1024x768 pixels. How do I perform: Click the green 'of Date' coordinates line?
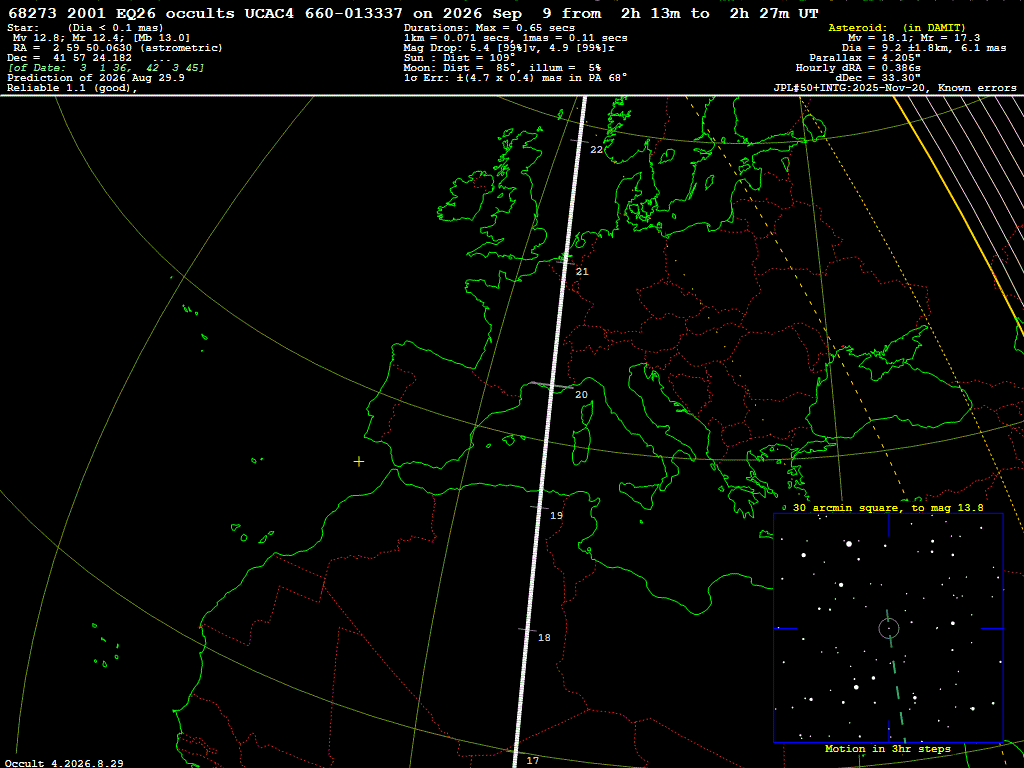point(106,67)
